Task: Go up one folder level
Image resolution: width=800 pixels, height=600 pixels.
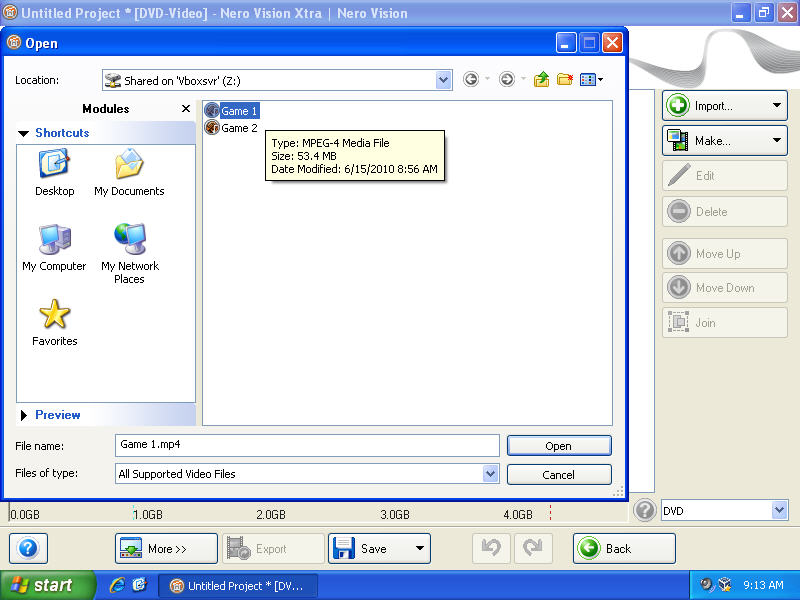Action: pyautogui.click(x=541, y=80)
